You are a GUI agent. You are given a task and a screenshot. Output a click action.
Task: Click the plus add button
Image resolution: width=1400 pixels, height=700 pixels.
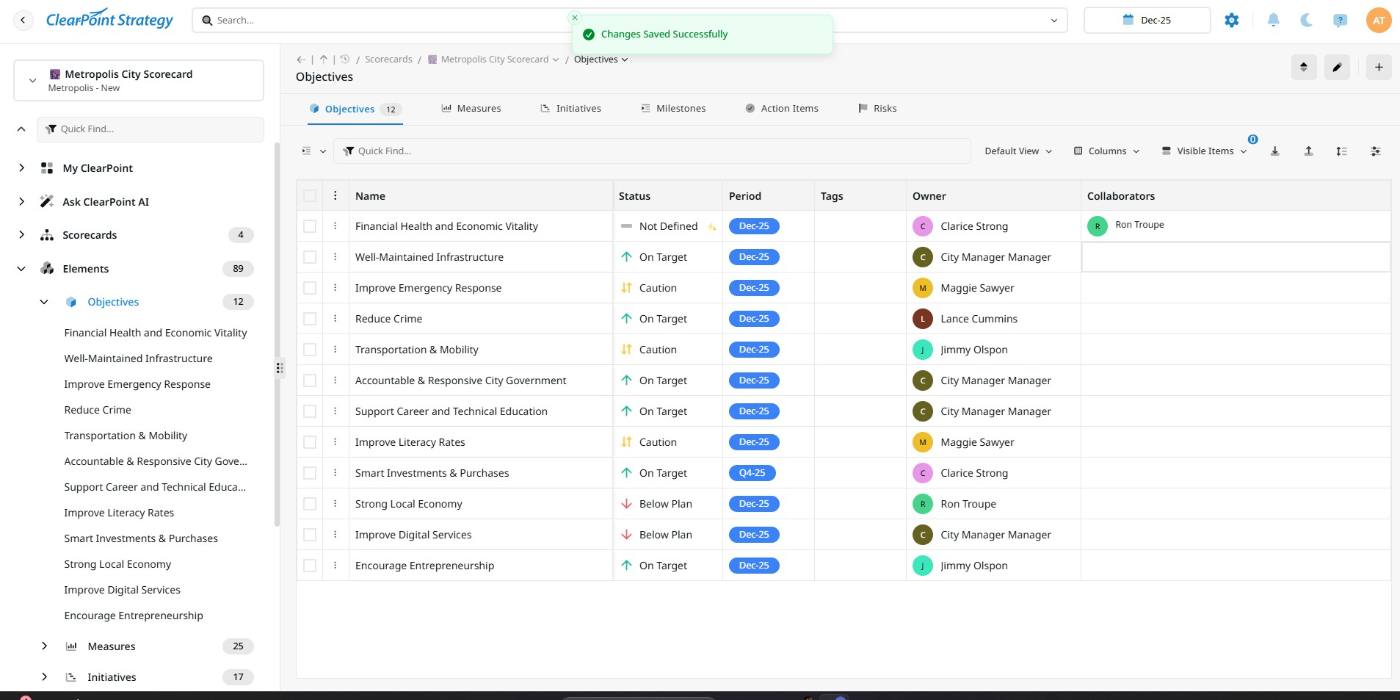click(x=1379, y=67)
